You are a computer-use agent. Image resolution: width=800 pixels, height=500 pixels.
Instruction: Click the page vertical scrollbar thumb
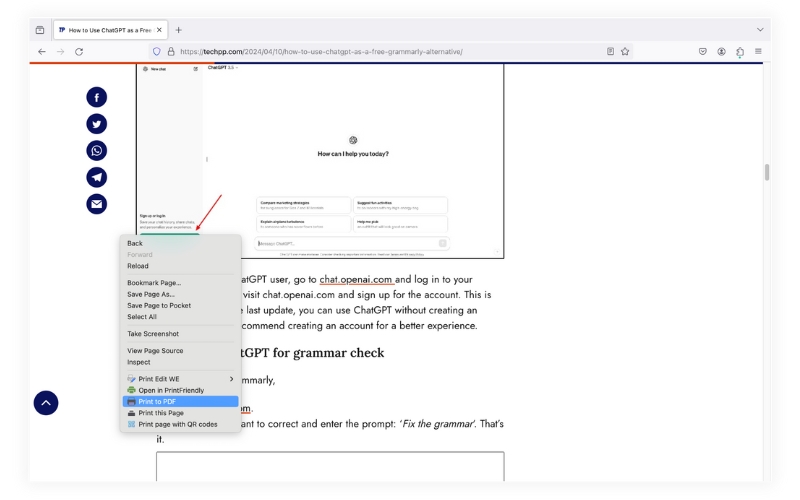(766, 172)
